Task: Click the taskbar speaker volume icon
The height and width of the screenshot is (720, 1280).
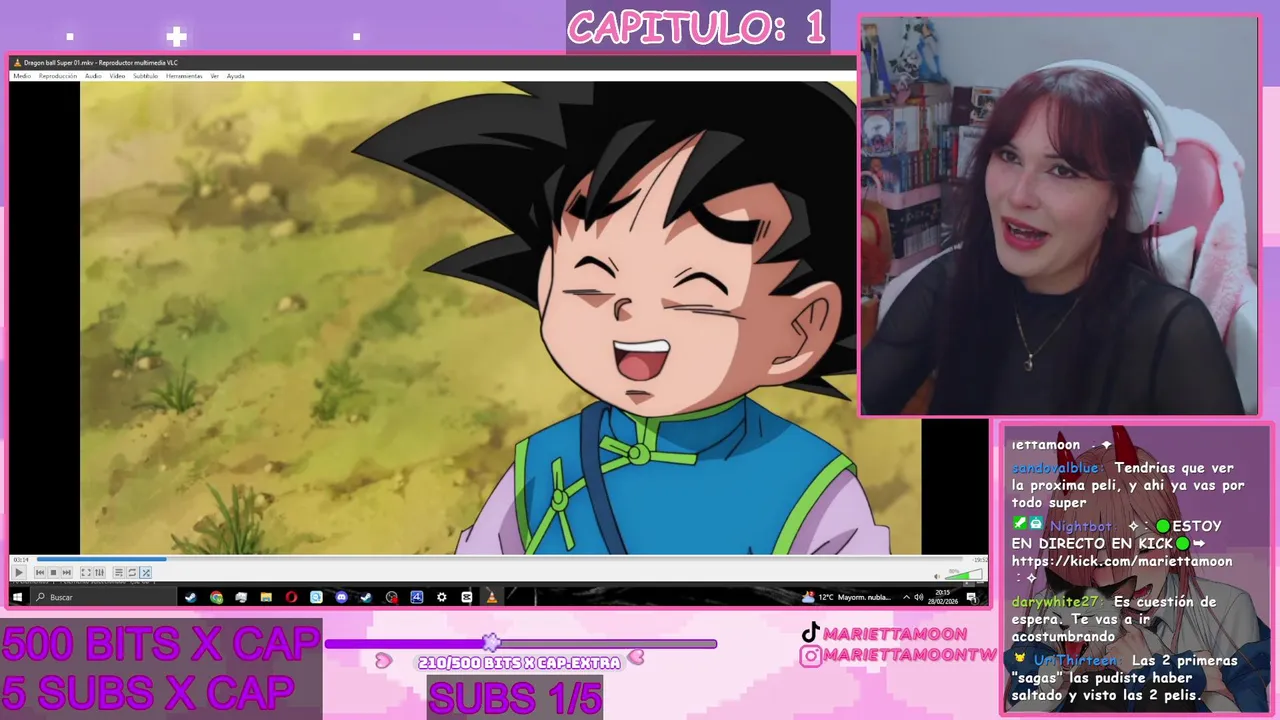Action: tap(919, 597)
